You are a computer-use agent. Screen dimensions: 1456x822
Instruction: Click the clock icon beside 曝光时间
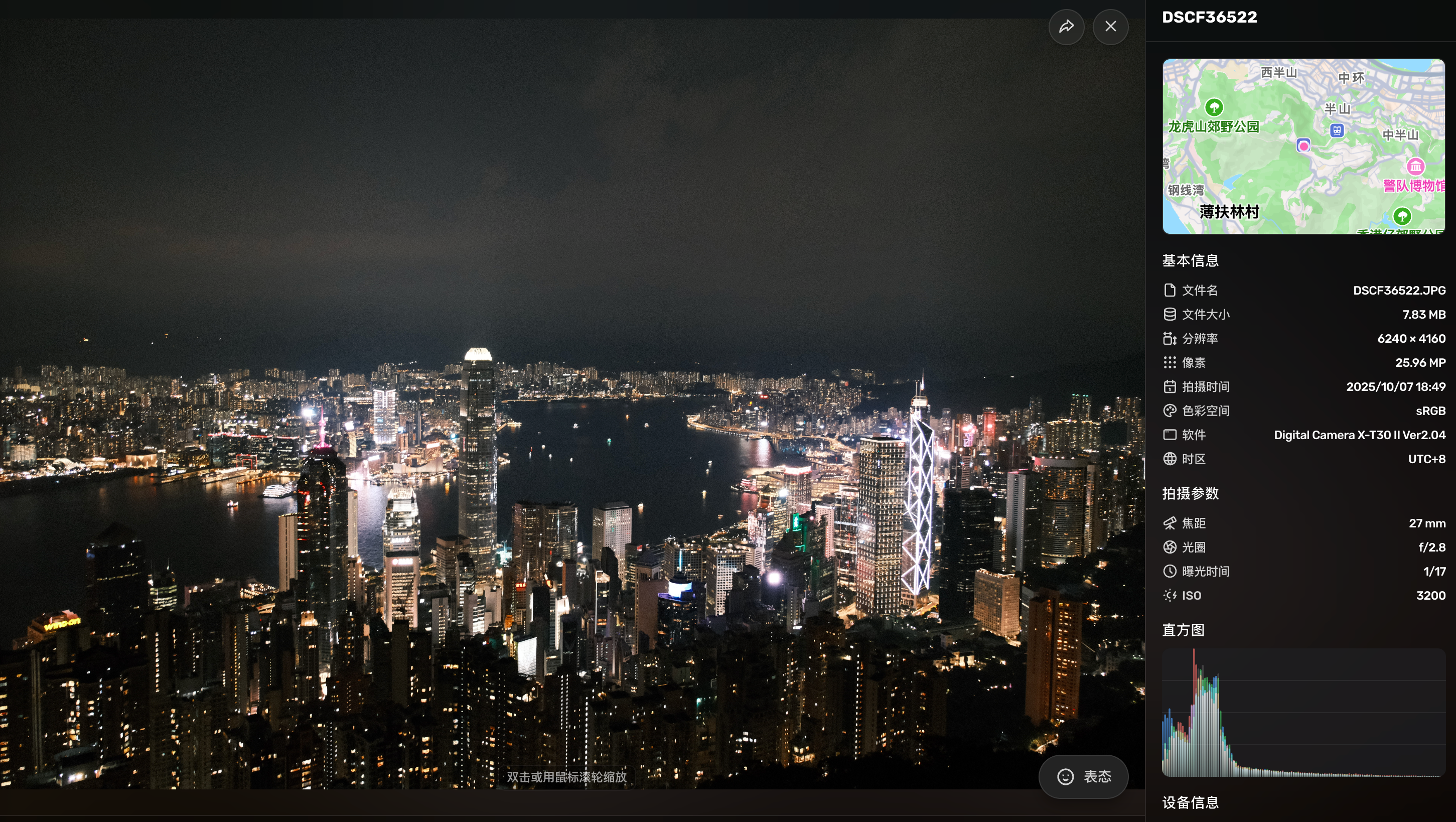pos(1170,571)
